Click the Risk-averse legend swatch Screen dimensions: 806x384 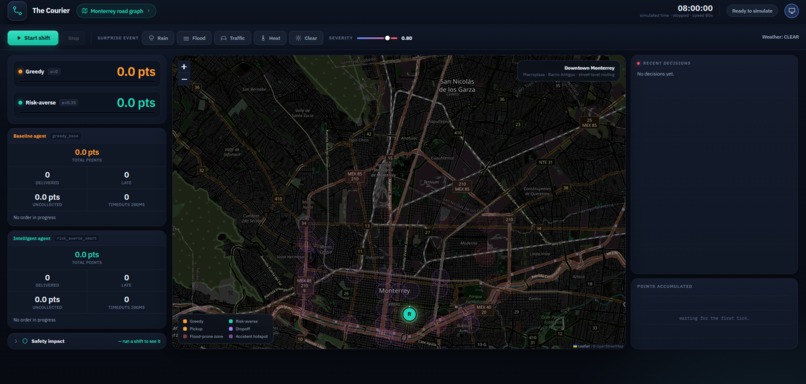click(x=231, y=321)
